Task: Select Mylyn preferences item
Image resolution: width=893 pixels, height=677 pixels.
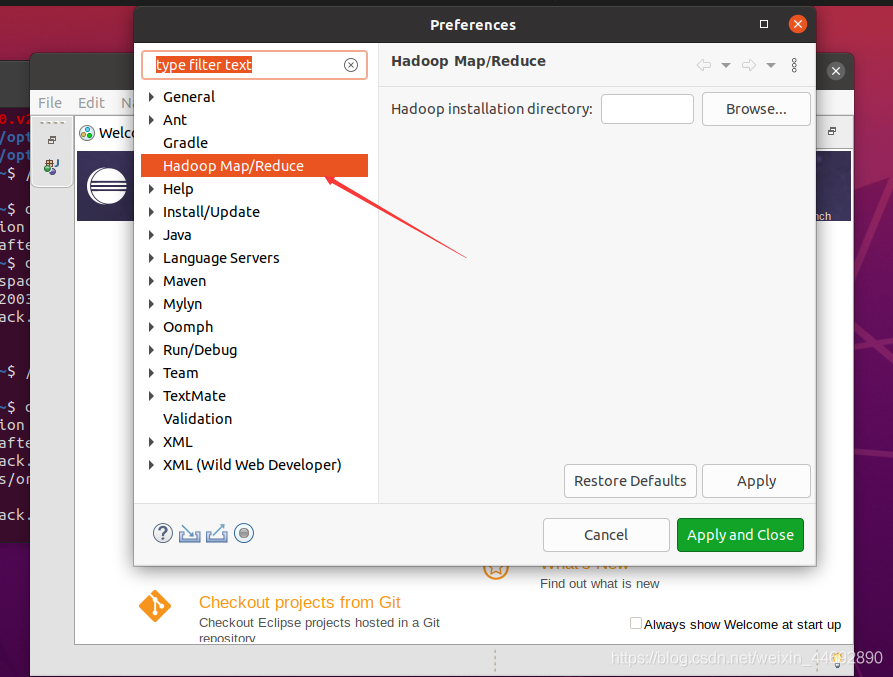Action: (x=182, y=304)
